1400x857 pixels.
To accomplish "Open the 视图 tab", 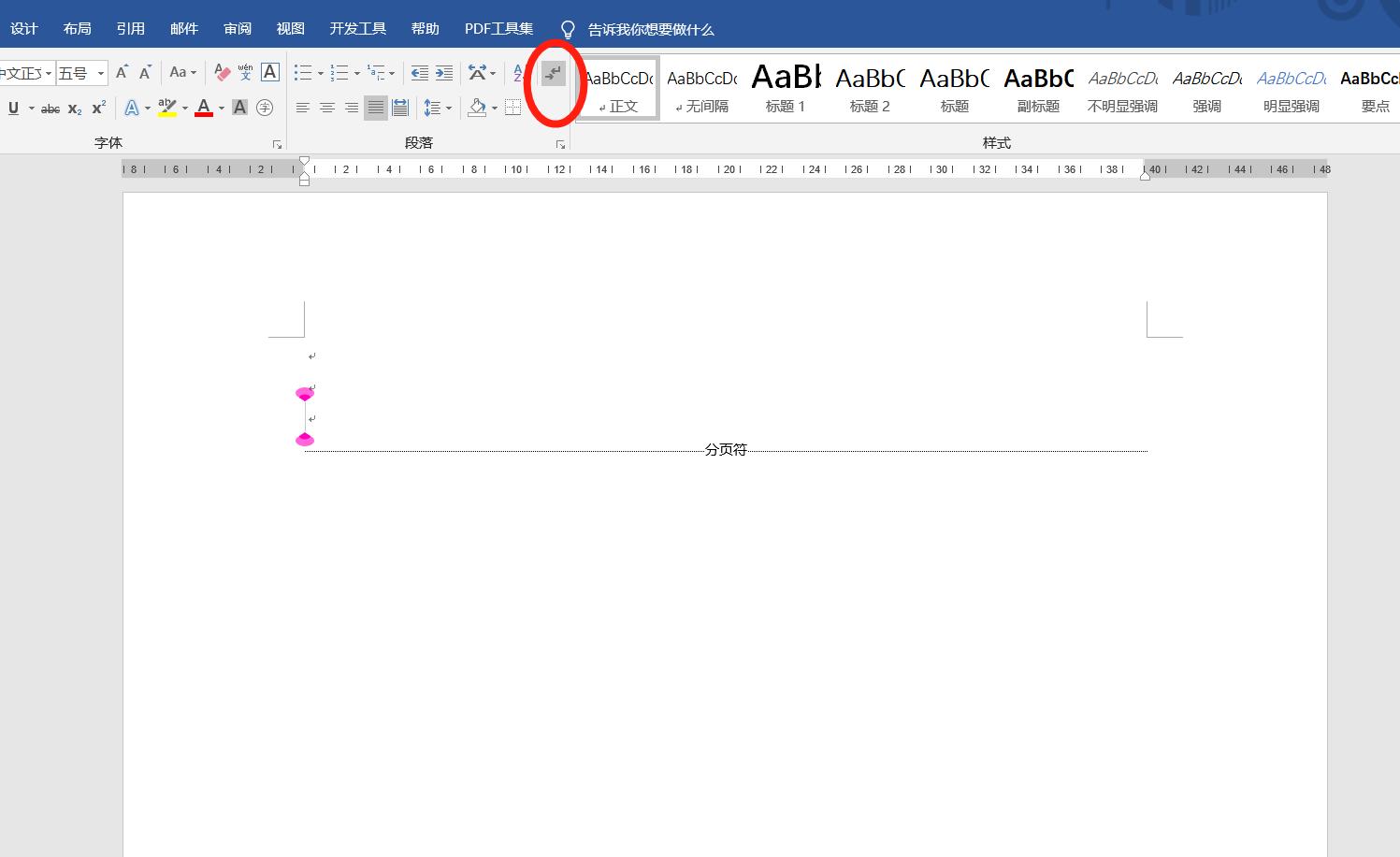I will click(290, 29).
